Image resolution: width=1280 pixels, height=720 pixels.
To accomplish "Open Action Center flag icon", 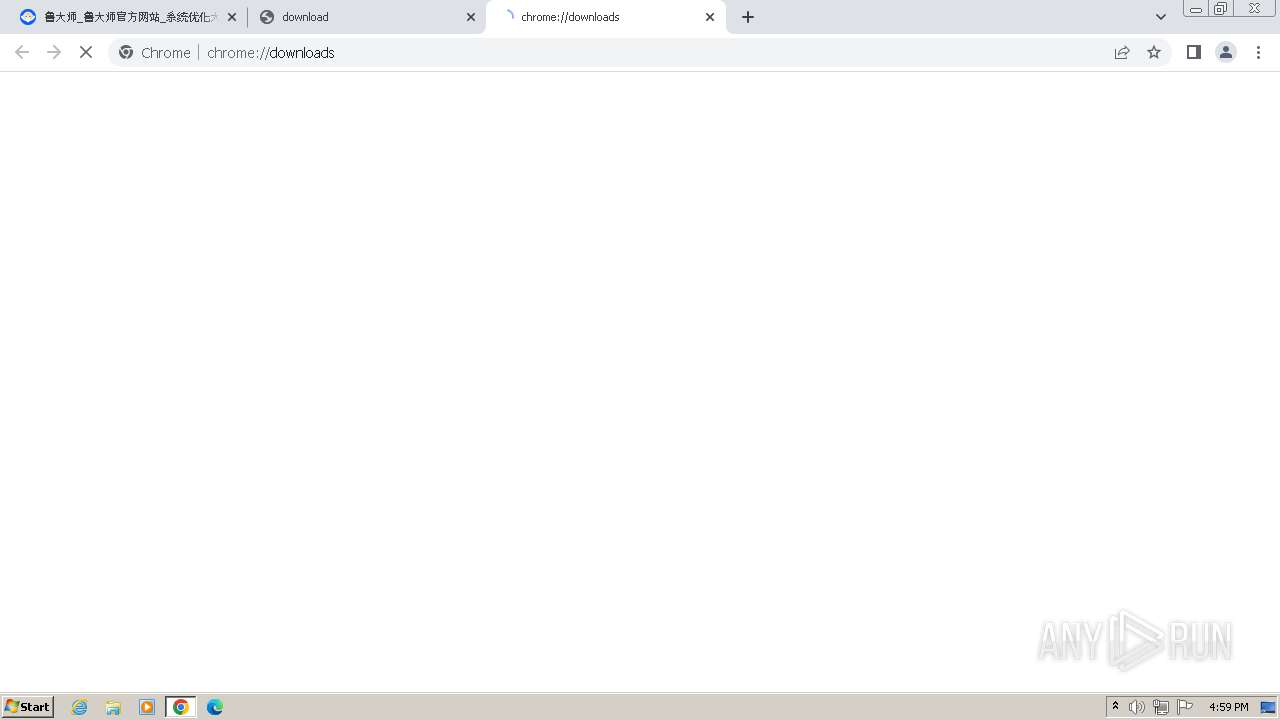I will pos(1185,707).
